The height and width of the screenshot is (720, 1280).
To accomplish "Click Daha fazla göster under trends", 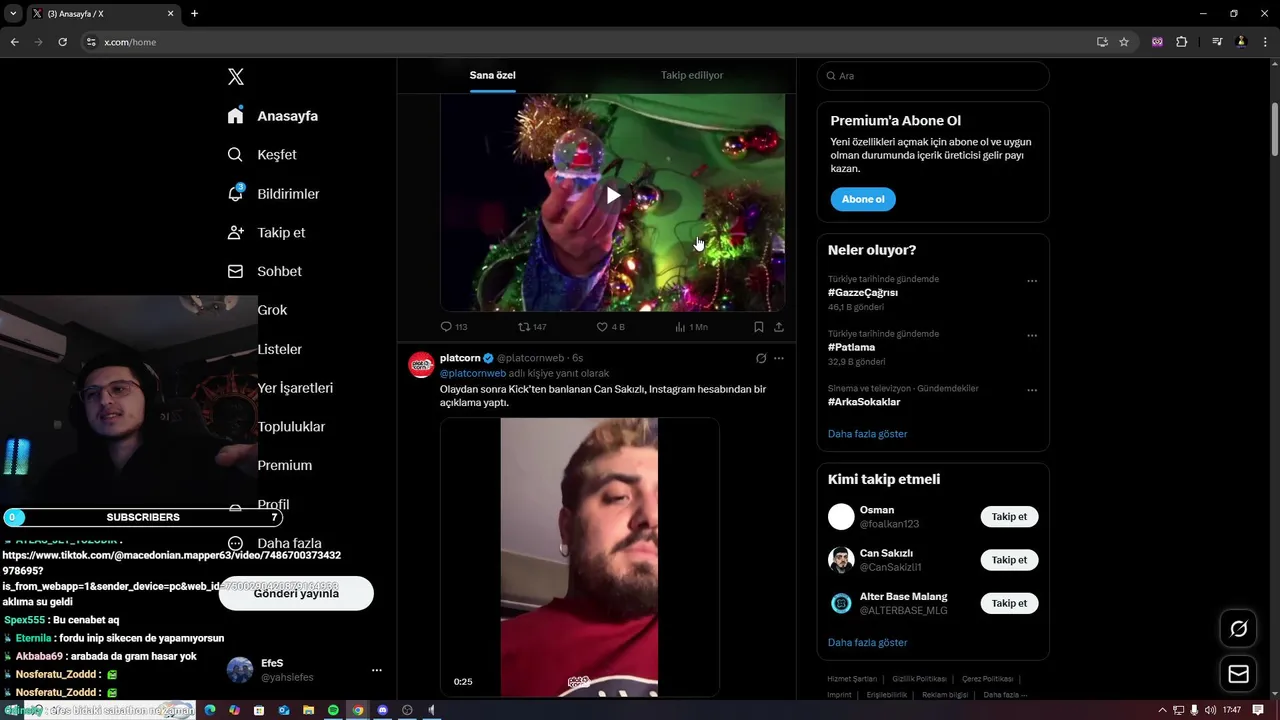I will 868,434.
